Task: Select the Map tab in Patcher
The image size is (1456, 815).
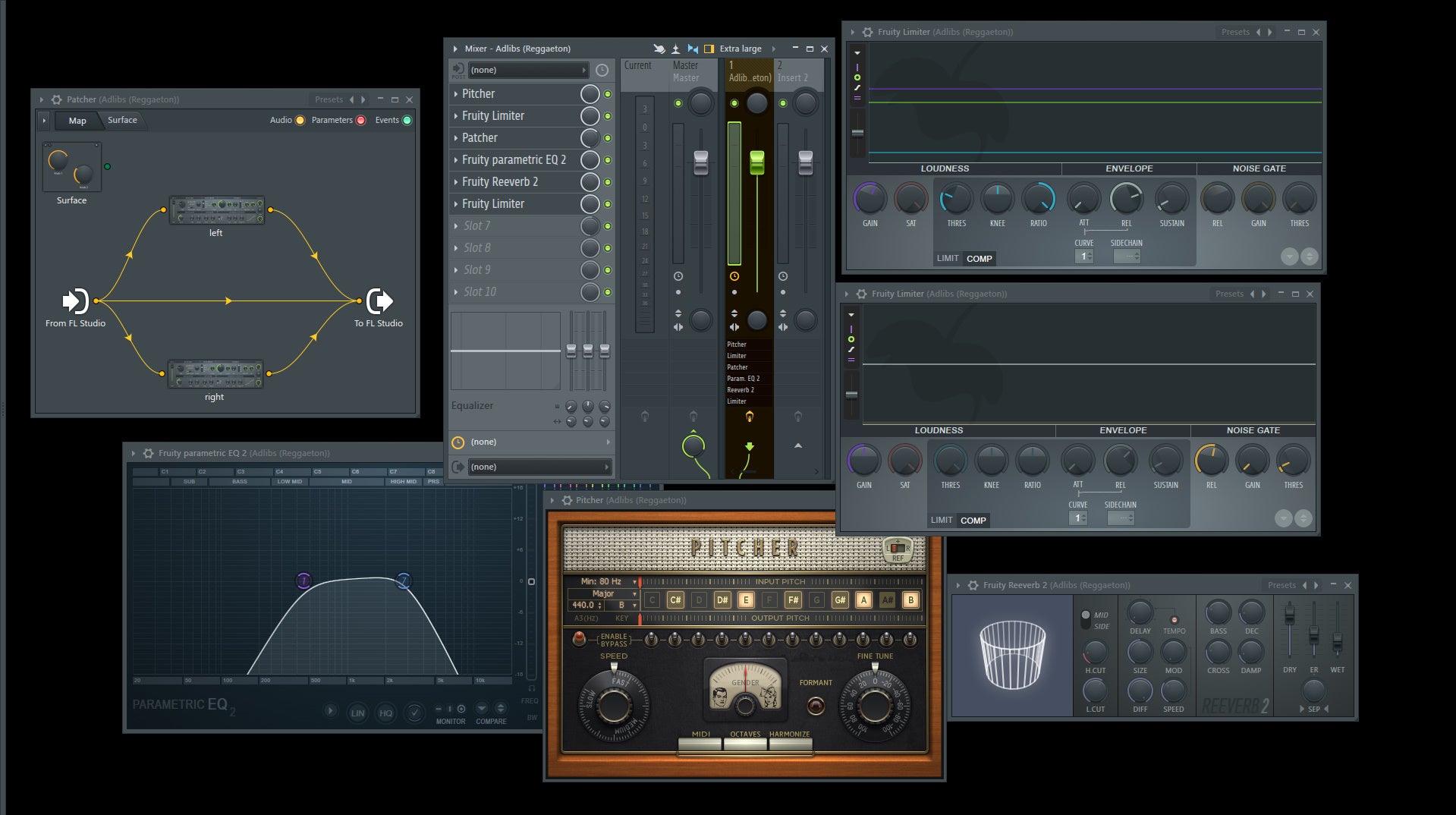Action: pos(77,121)
